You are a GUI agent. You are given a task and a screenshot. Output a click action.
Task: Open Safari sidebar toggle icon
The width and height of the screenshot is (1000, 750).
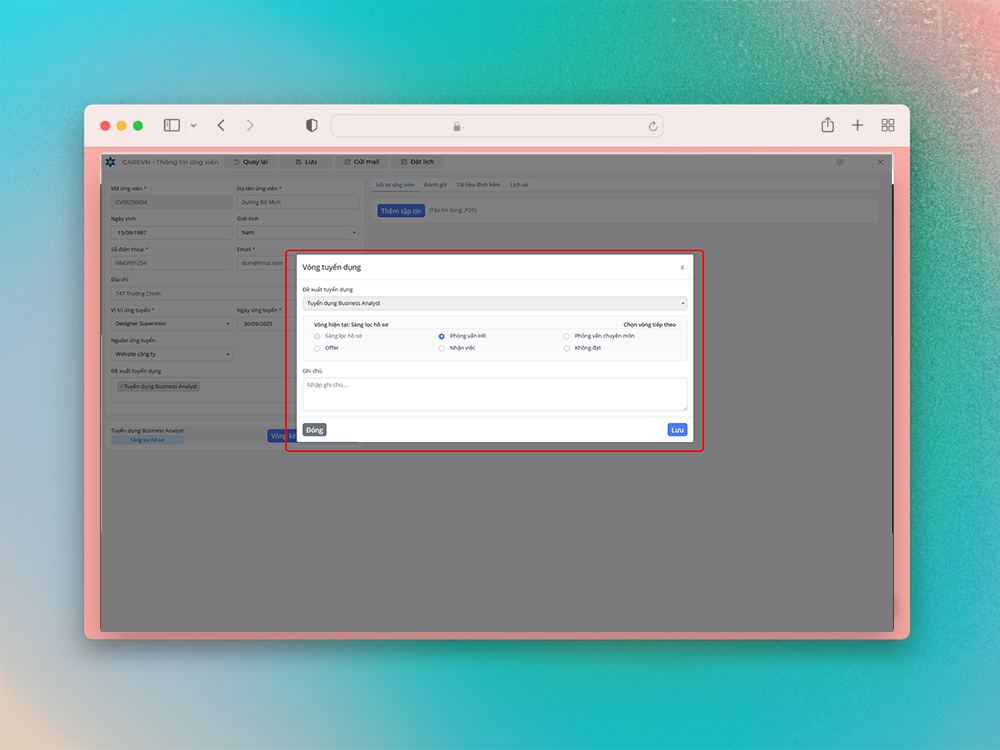point(172,125)
